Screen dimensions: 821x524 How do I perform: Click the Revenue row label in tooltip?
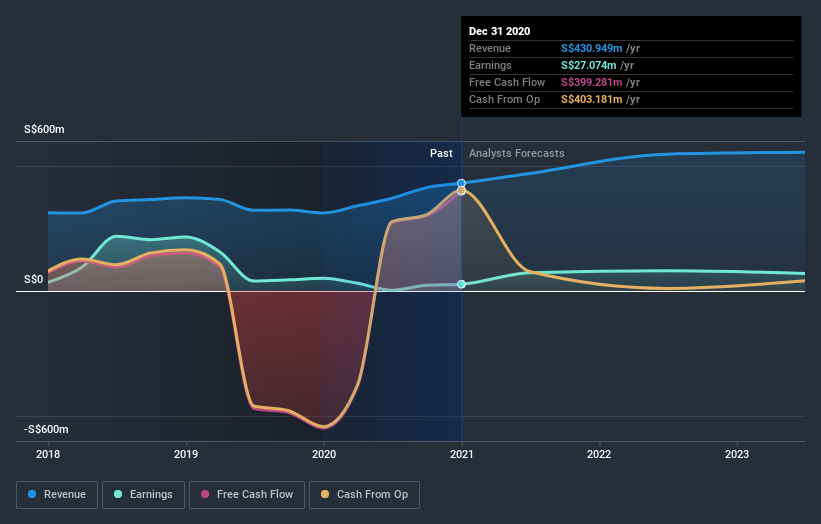point(490,49)
